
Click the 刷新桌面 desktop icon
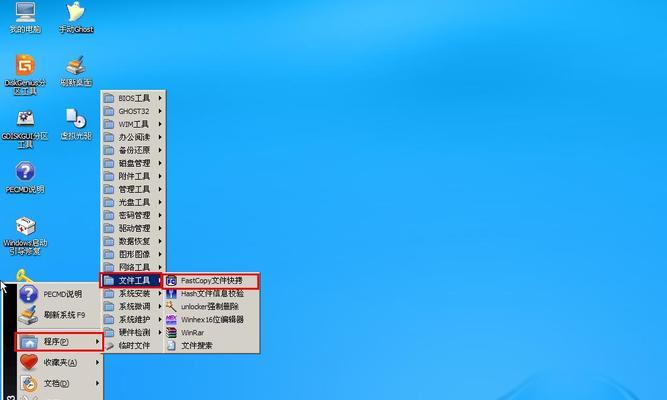tap(76, 71)
